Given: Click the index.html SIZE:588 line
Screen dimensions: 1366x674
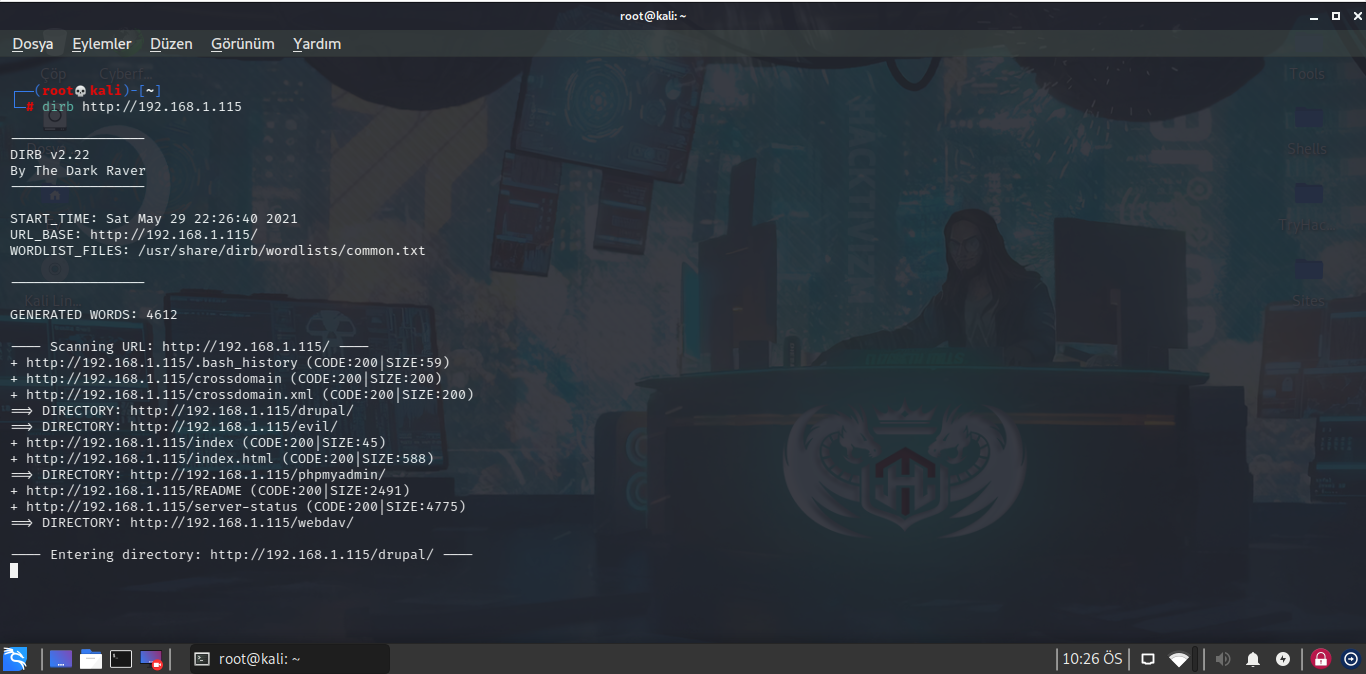Looking at the screenshot, I should click(x=222, y=459).
